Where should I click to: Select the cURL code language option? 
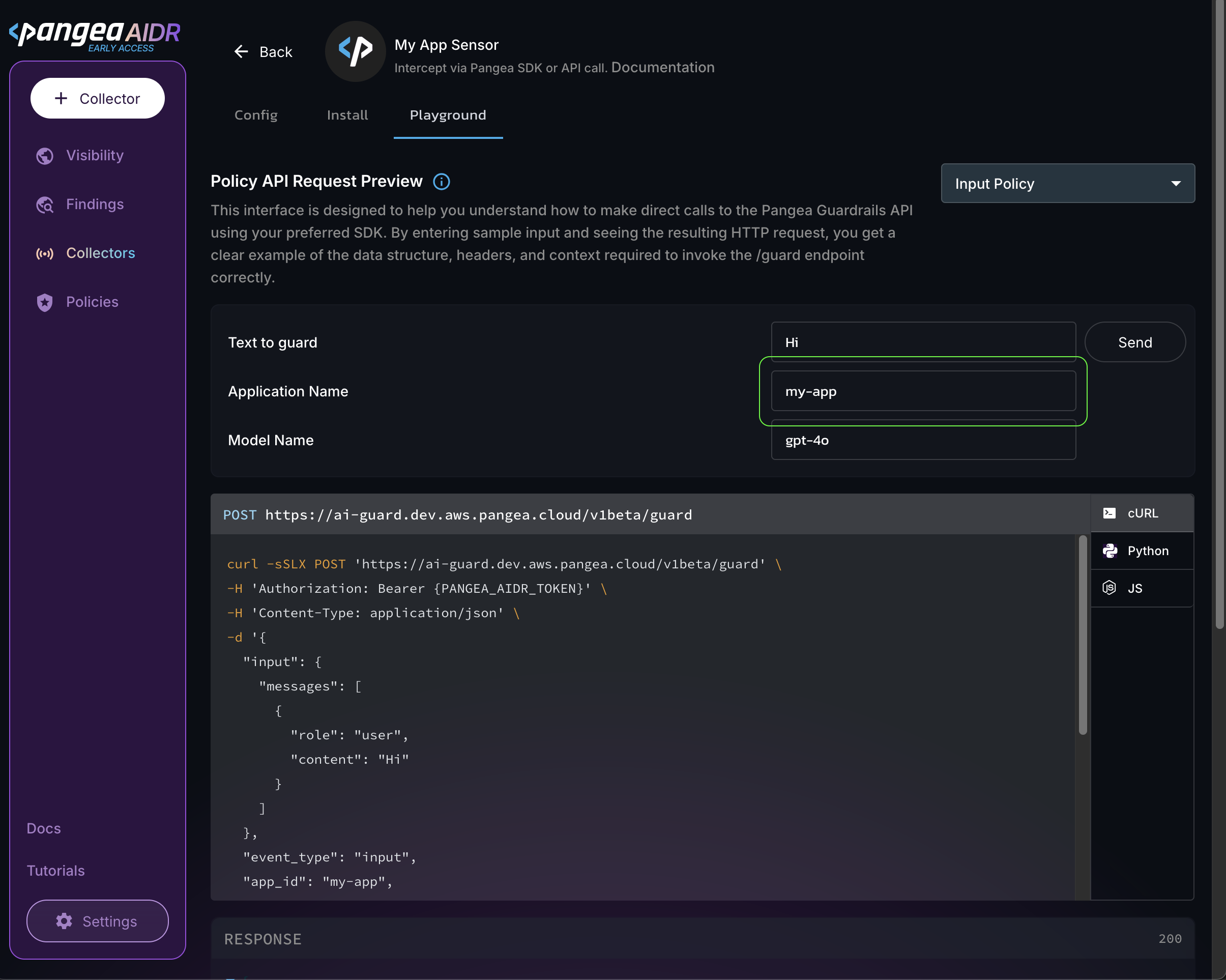(1142, 513)
